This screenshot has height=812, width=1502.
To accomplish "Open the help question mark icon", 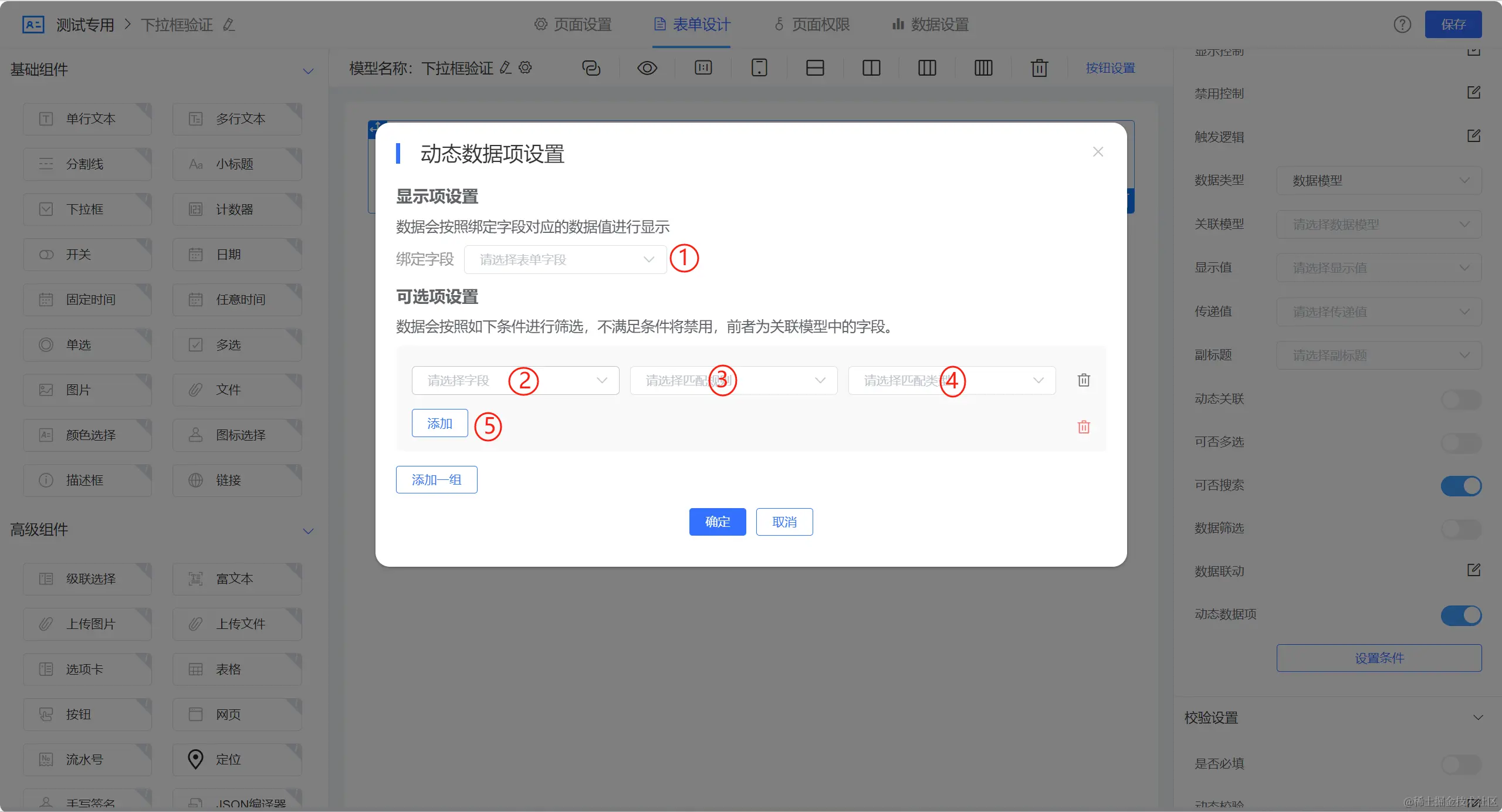I will 1402,25.
